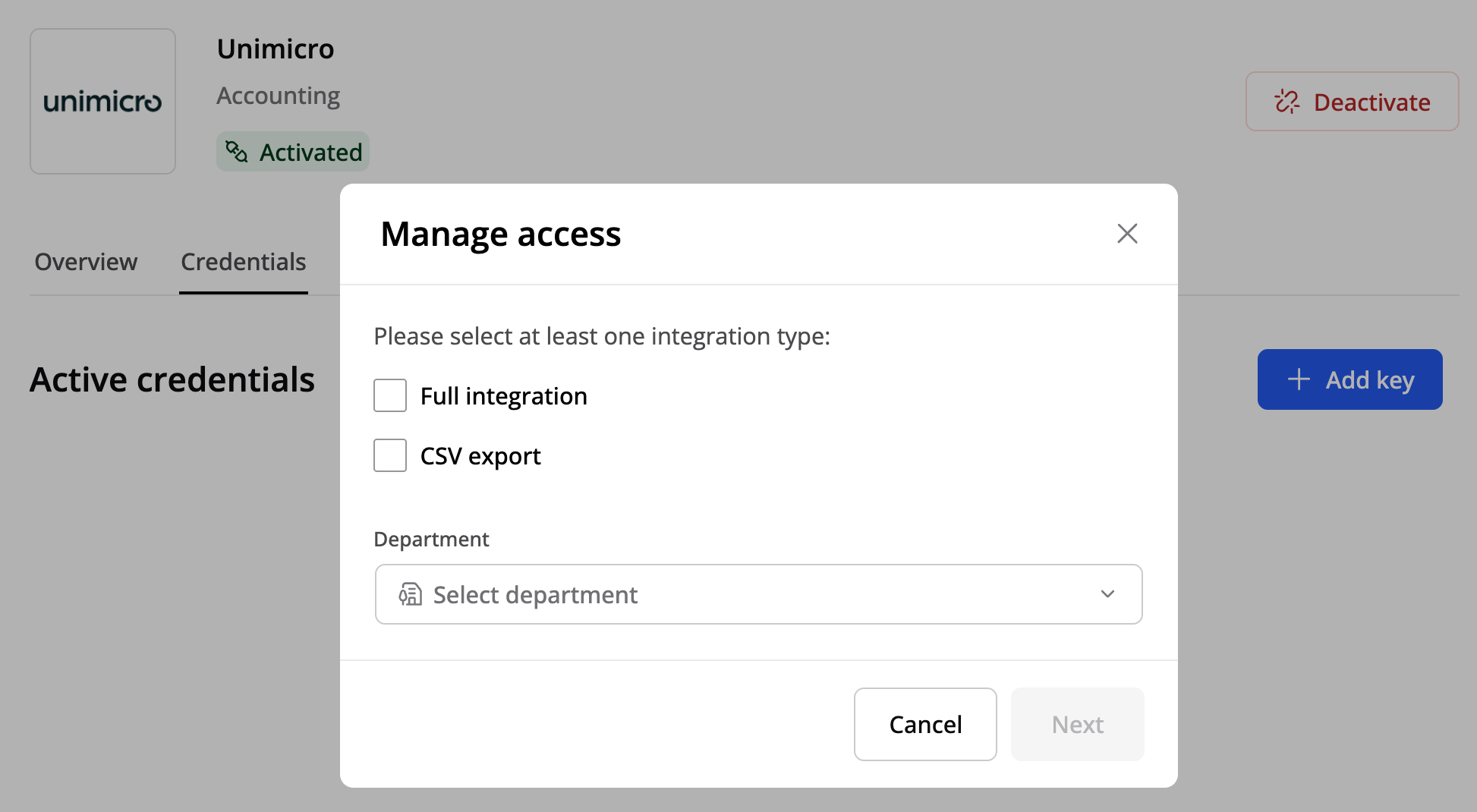
Task: Click the building icon in department field
Action: 411,594
